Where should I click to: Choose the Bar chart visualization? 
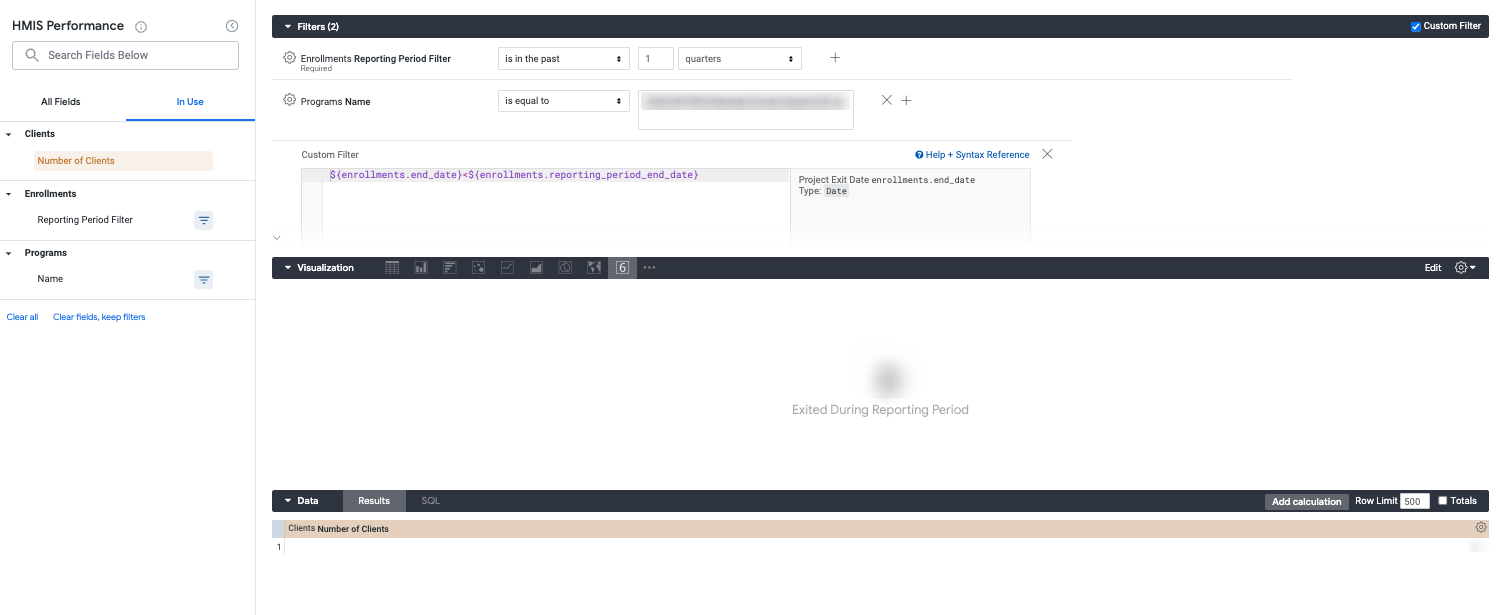[x=449, y=267]
